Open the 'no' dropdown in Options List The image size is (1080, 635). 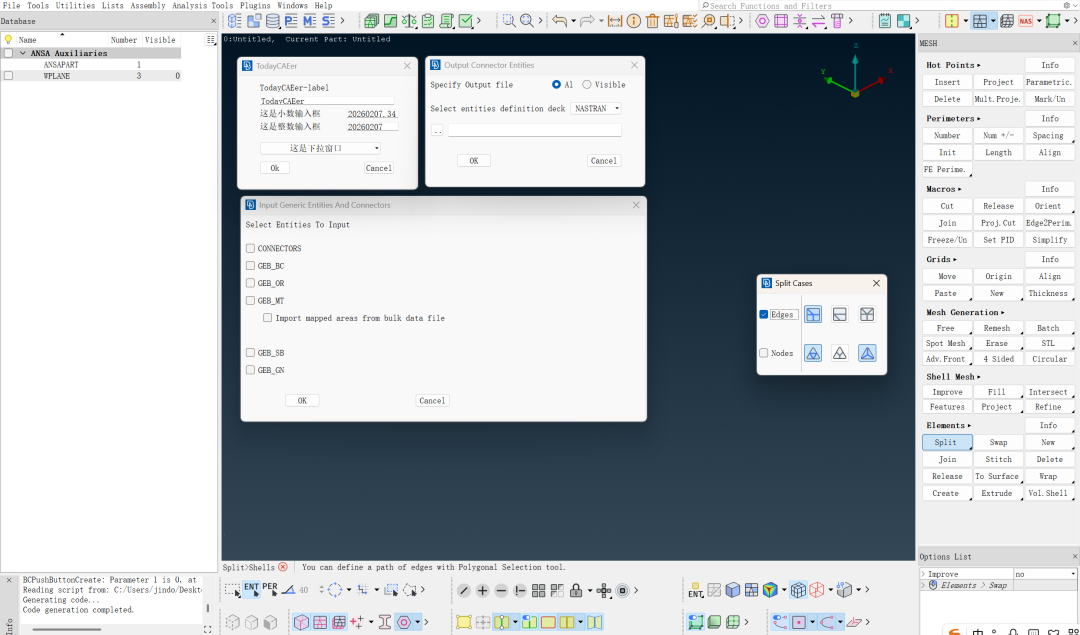1044,574
